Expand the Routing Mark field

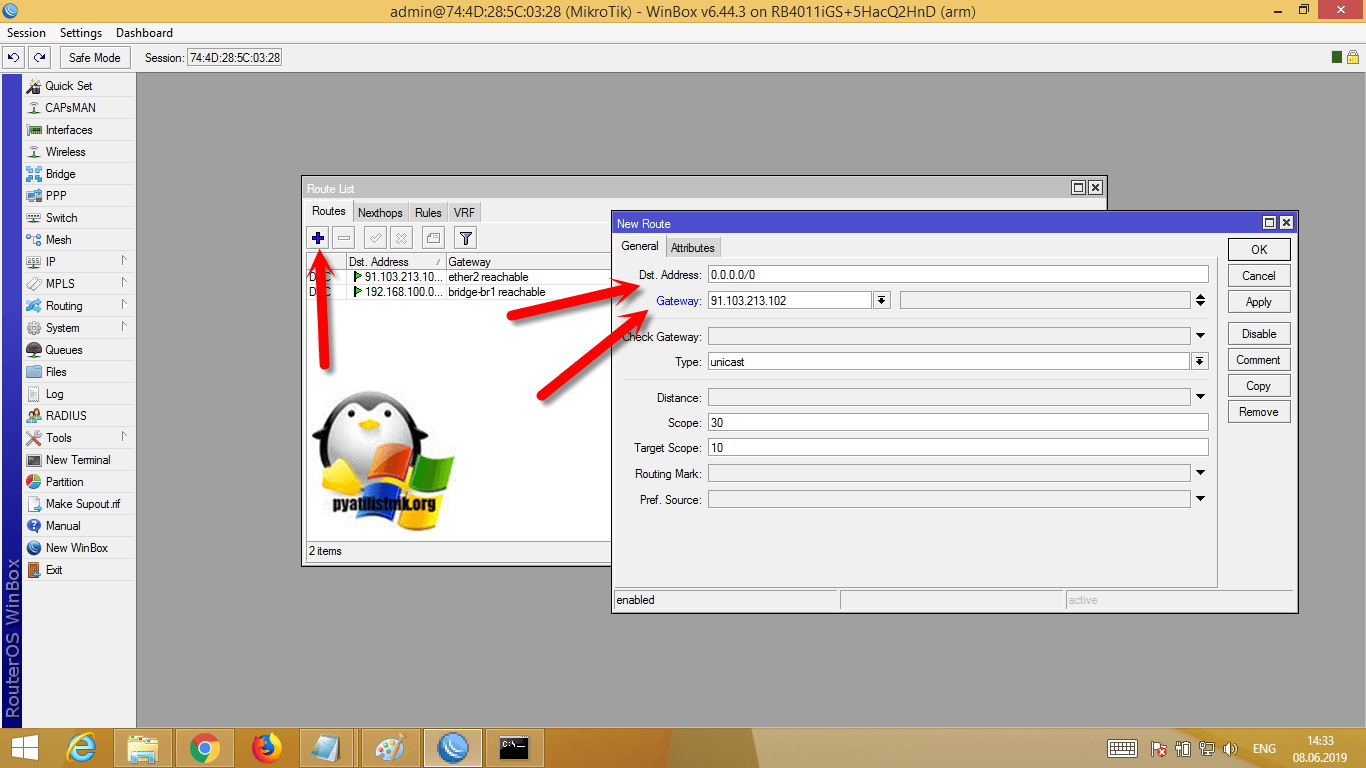point(1200,473)
